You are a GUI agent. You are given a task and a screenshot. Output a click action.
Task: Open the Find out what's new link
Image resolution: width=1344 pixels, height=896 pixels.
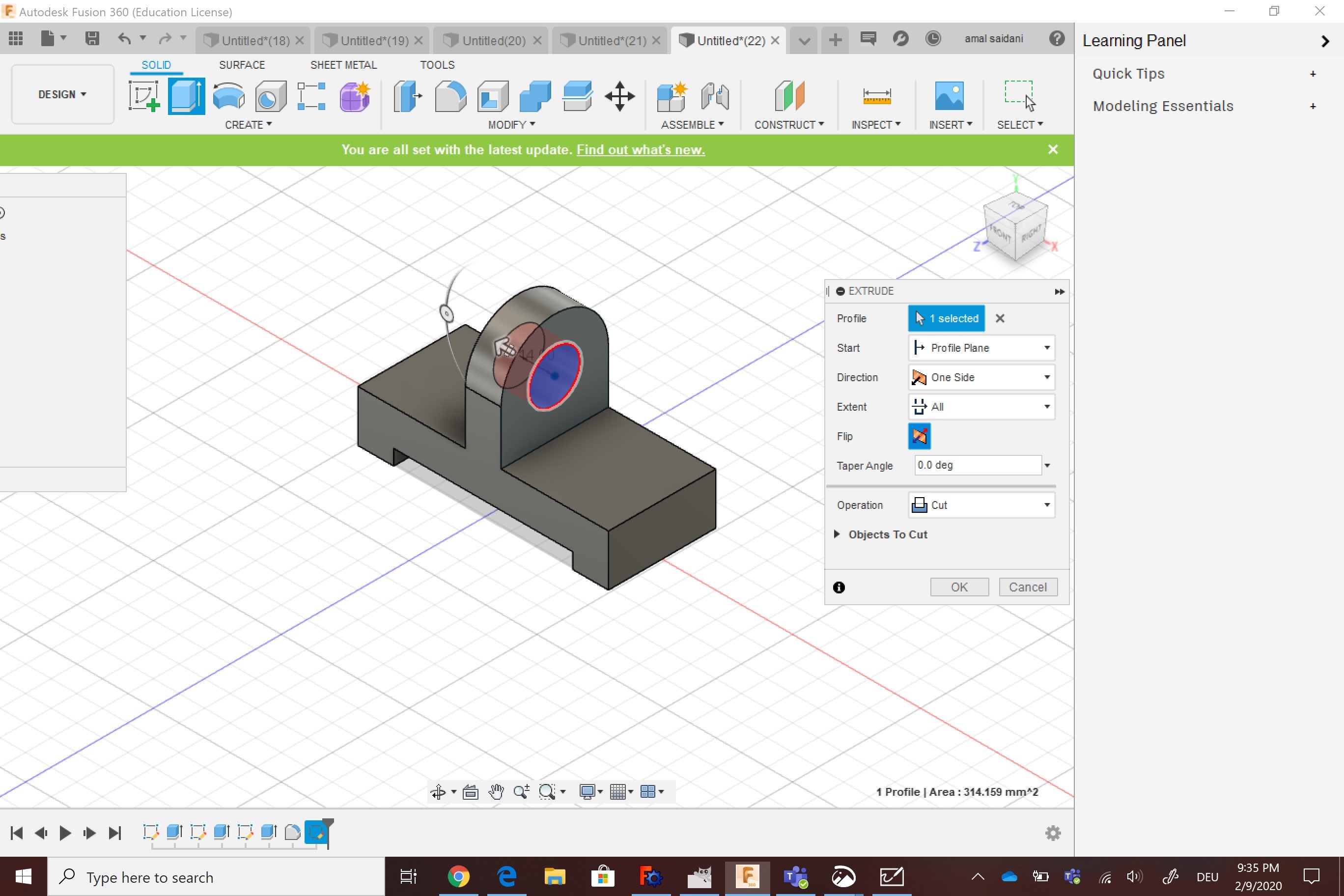pos(640,150)
